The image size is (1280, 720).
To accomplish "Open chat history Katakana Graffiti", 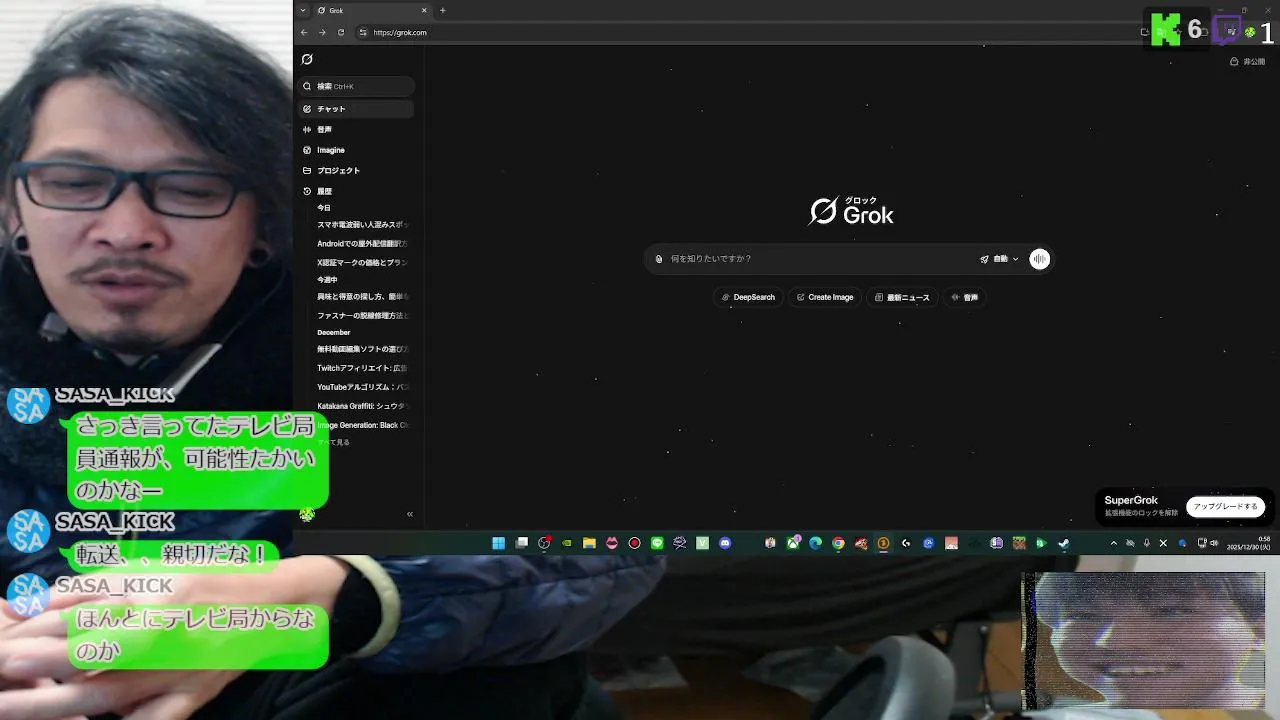I will coord(362,406).
